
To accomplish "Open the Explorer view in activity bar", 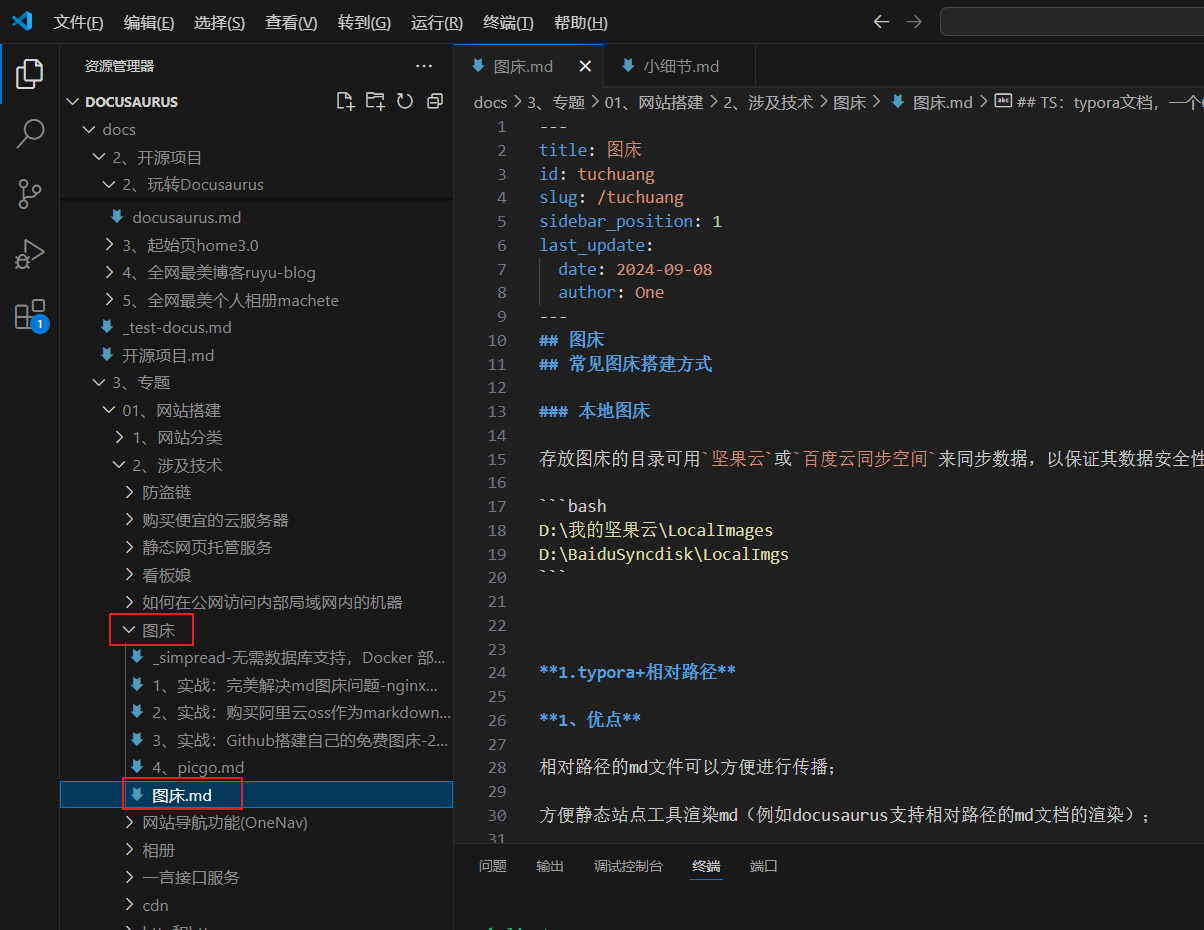I will (30, 73).
